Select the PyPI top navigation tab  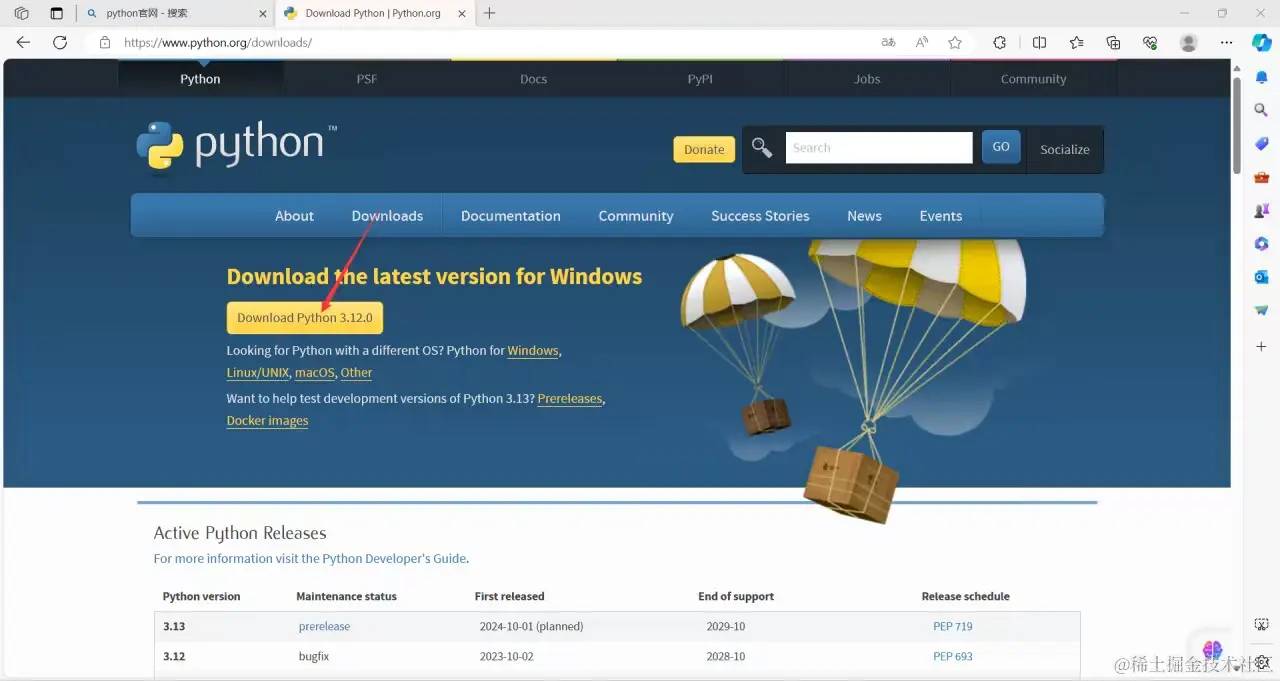click(700, 79)
